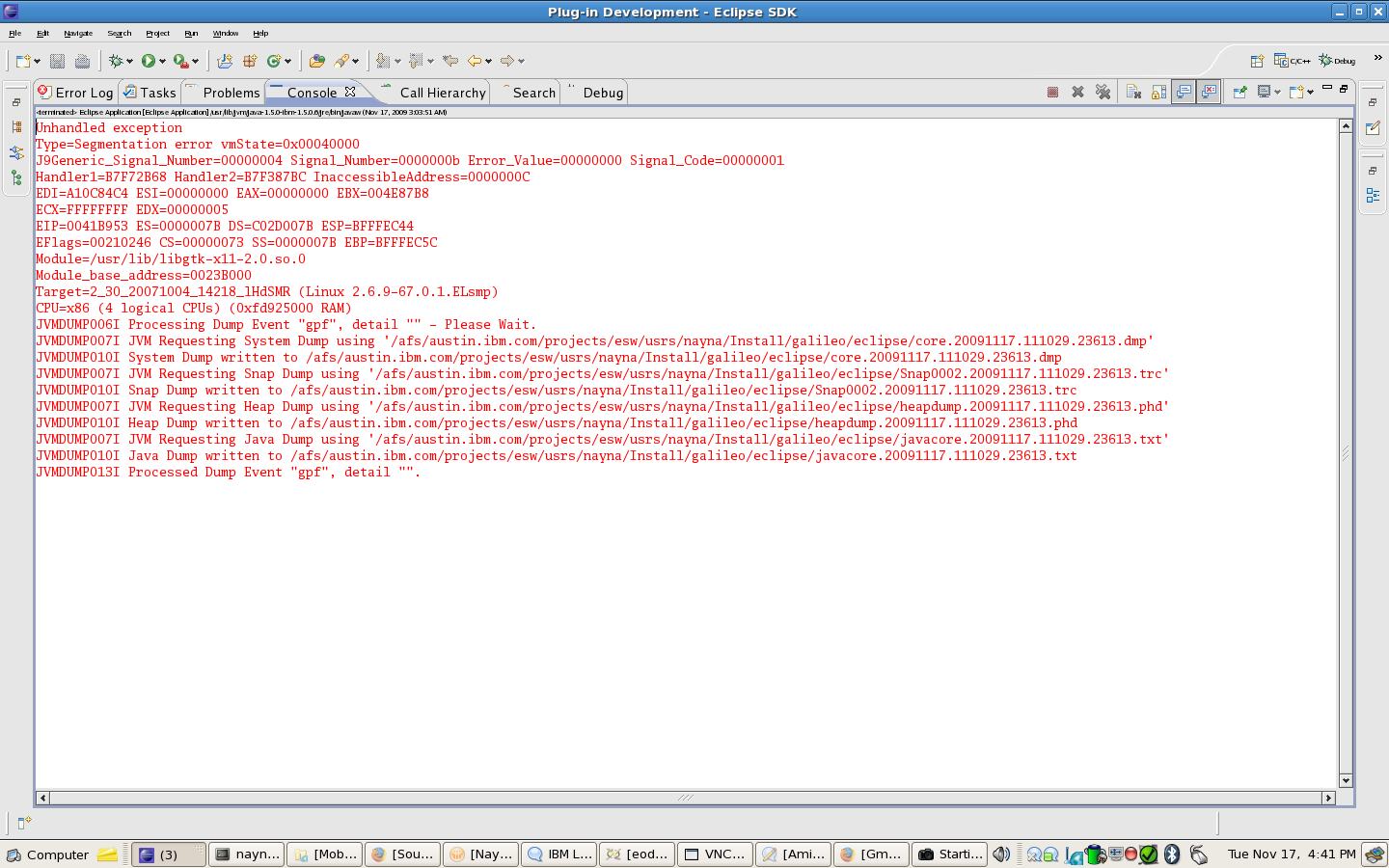
Task: Click the External Tools run icon
Action: [180, 61]
